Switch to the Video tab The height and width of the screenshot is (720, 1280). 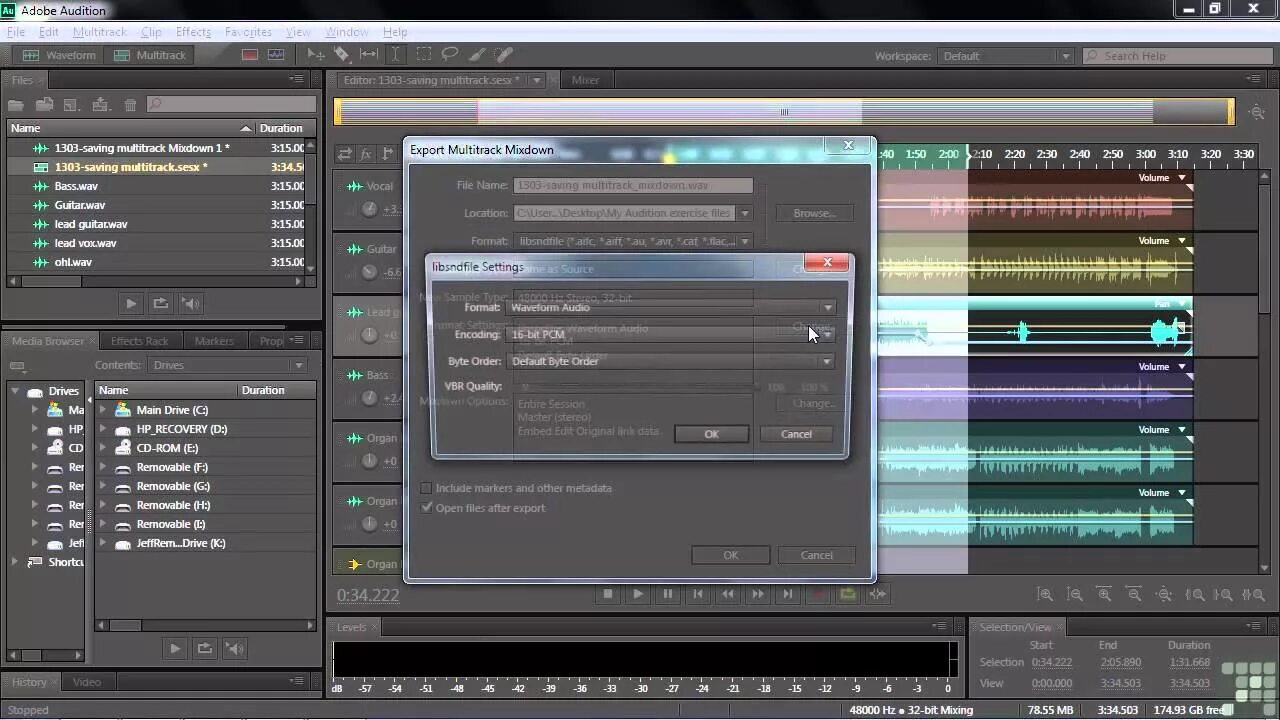click(x=86, y=682)
